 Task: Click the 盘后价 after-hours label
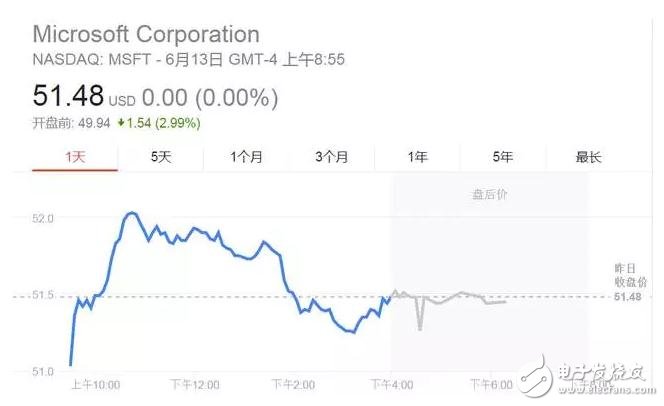pos(489,194)
